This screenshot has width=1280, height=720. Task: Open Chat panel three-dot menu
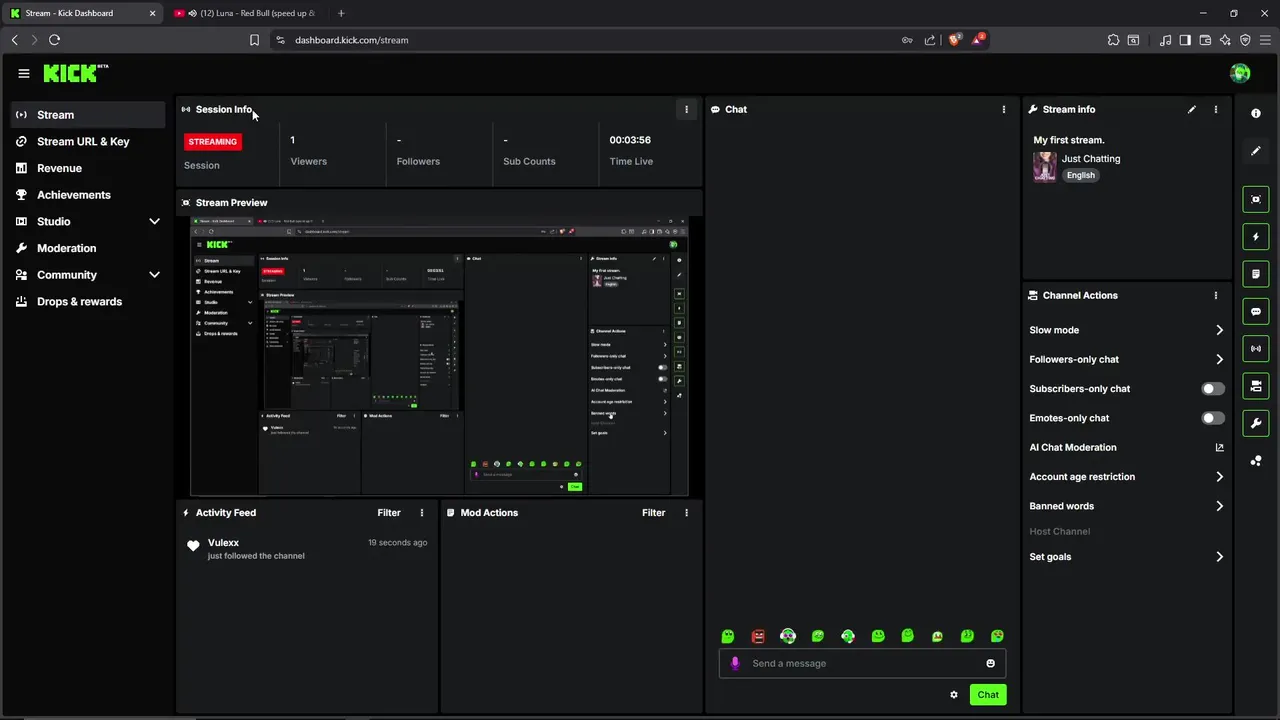(1004, 109)
